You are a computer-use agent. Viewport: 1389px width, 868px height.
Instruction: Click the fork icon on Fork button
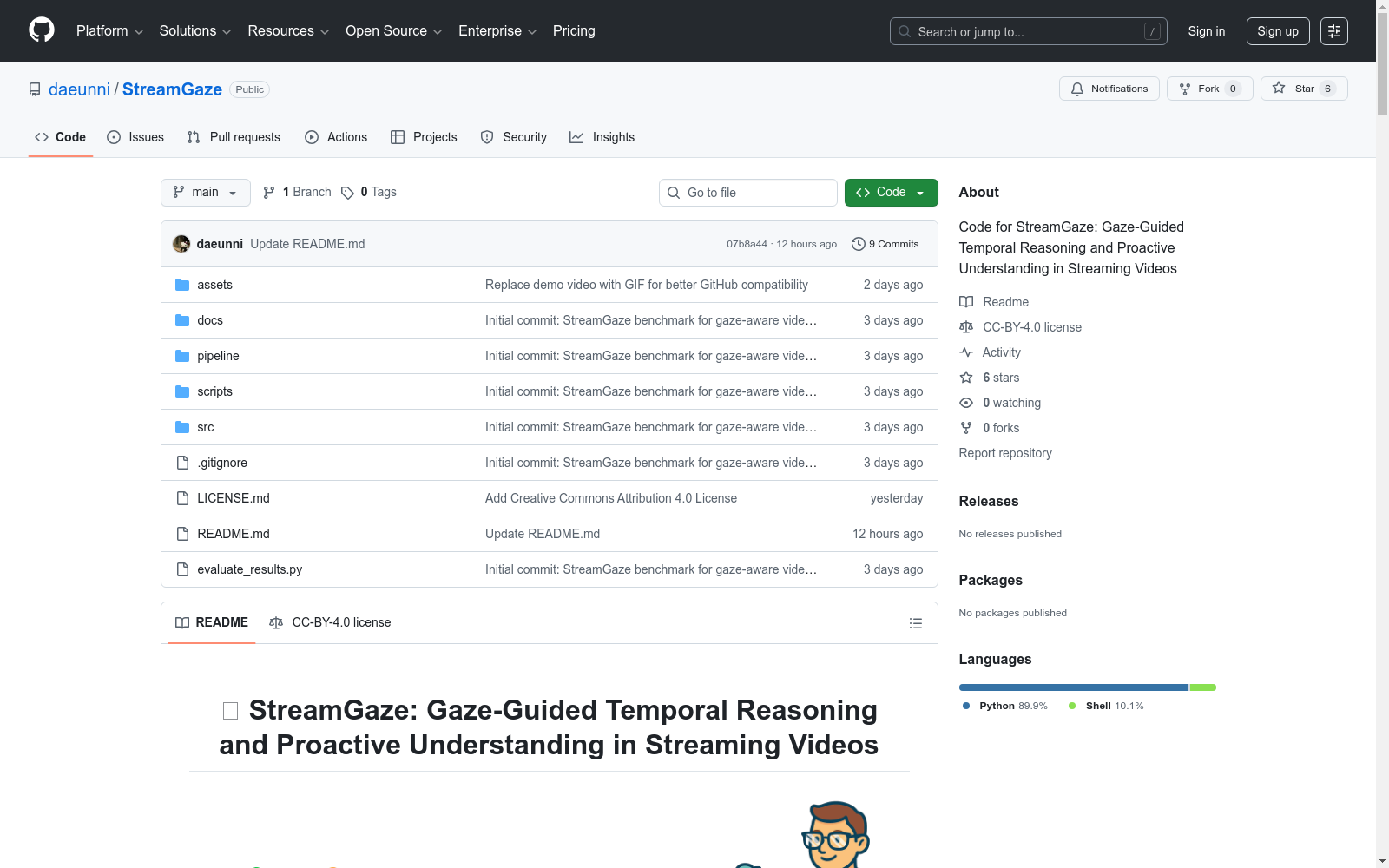1185,89
